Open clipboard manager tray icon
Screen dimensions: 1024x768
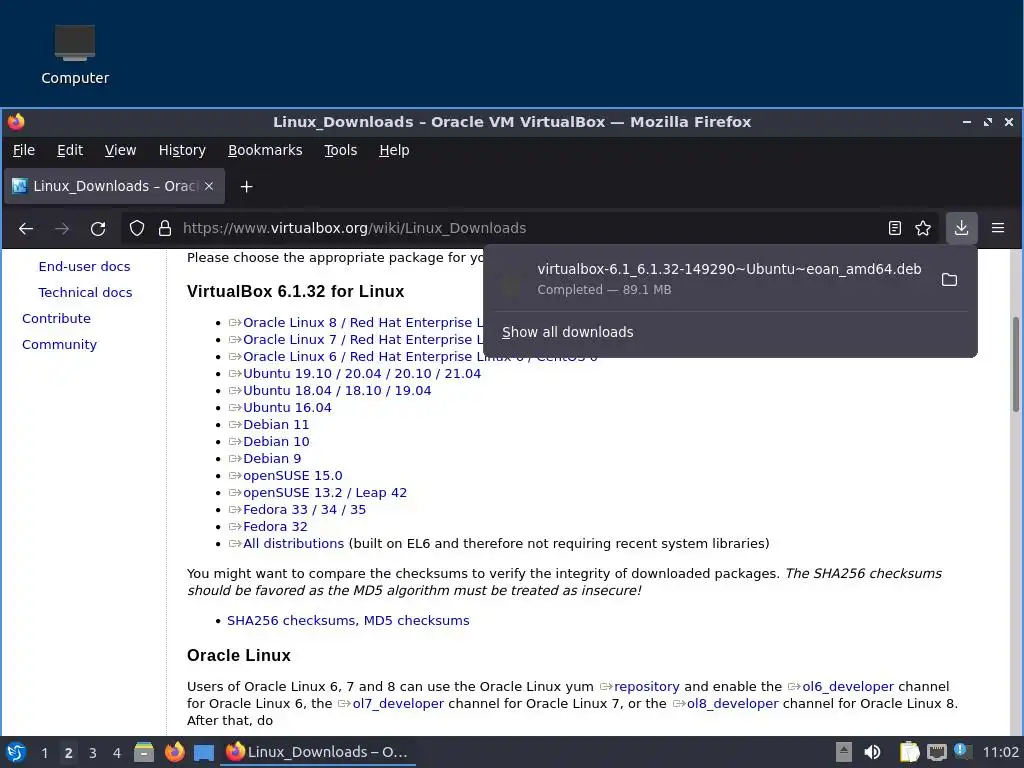909,752
